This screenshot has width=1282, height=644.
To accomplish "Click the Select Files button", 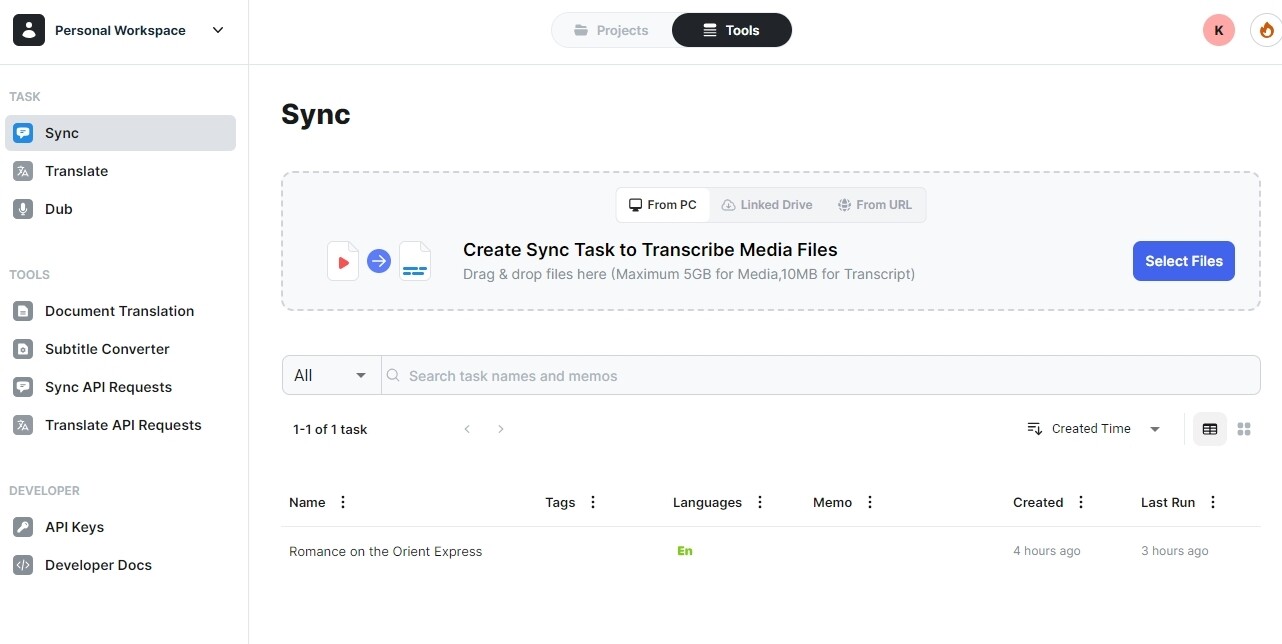I will click(x=1183, y=261).
